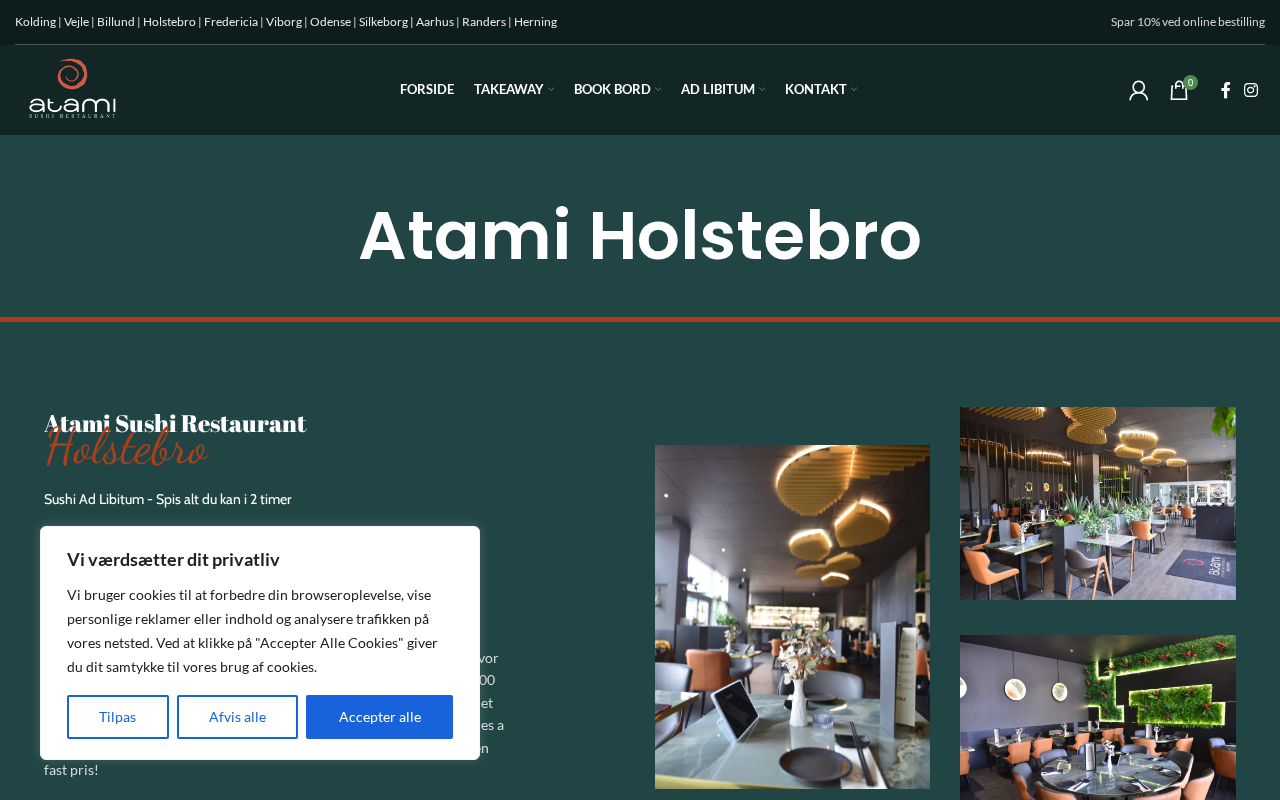Open the Ad Libitum menu item
The height and width of the screenshot is (800, 1280).
(x=718, y=90)
